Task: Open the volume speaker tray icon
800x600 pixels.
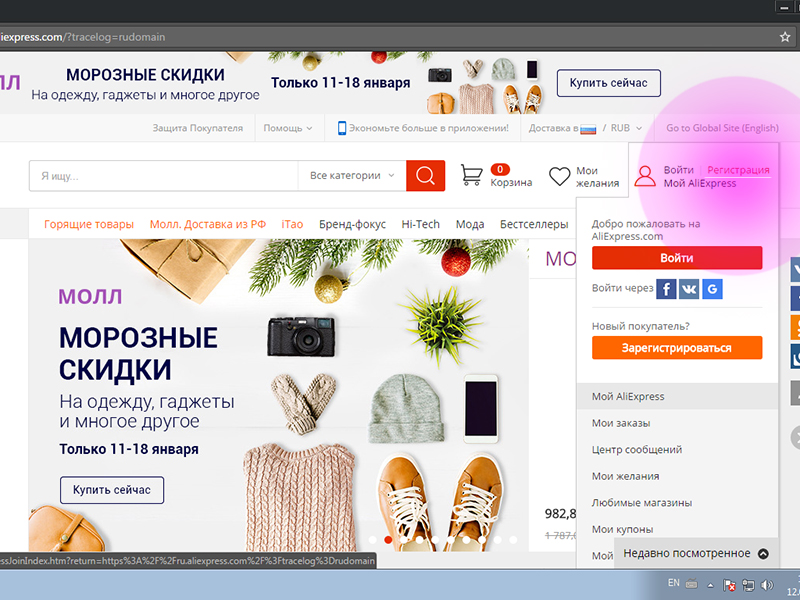Action: click(767, 585)
